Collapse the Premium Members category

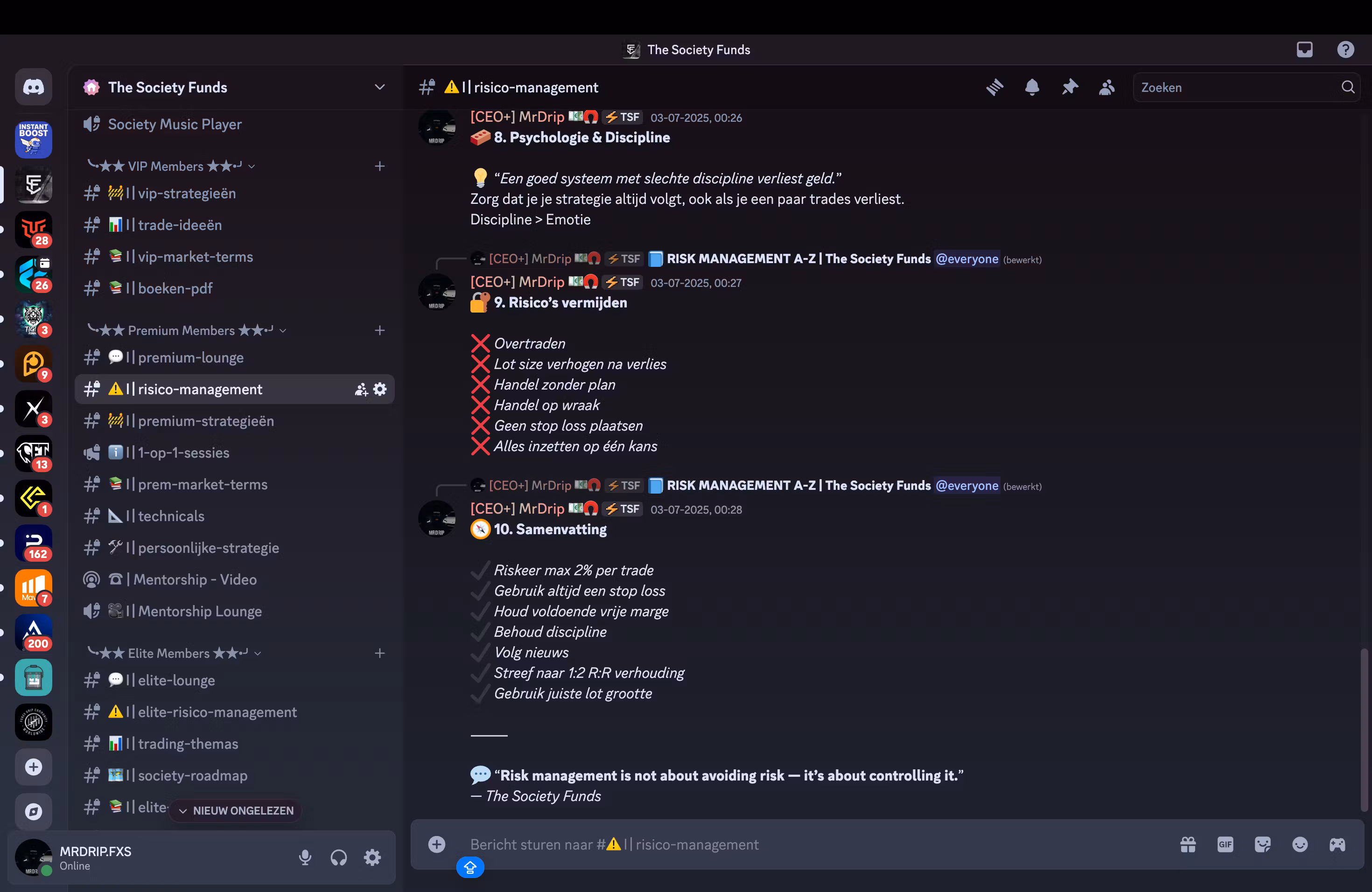point(186,330)
